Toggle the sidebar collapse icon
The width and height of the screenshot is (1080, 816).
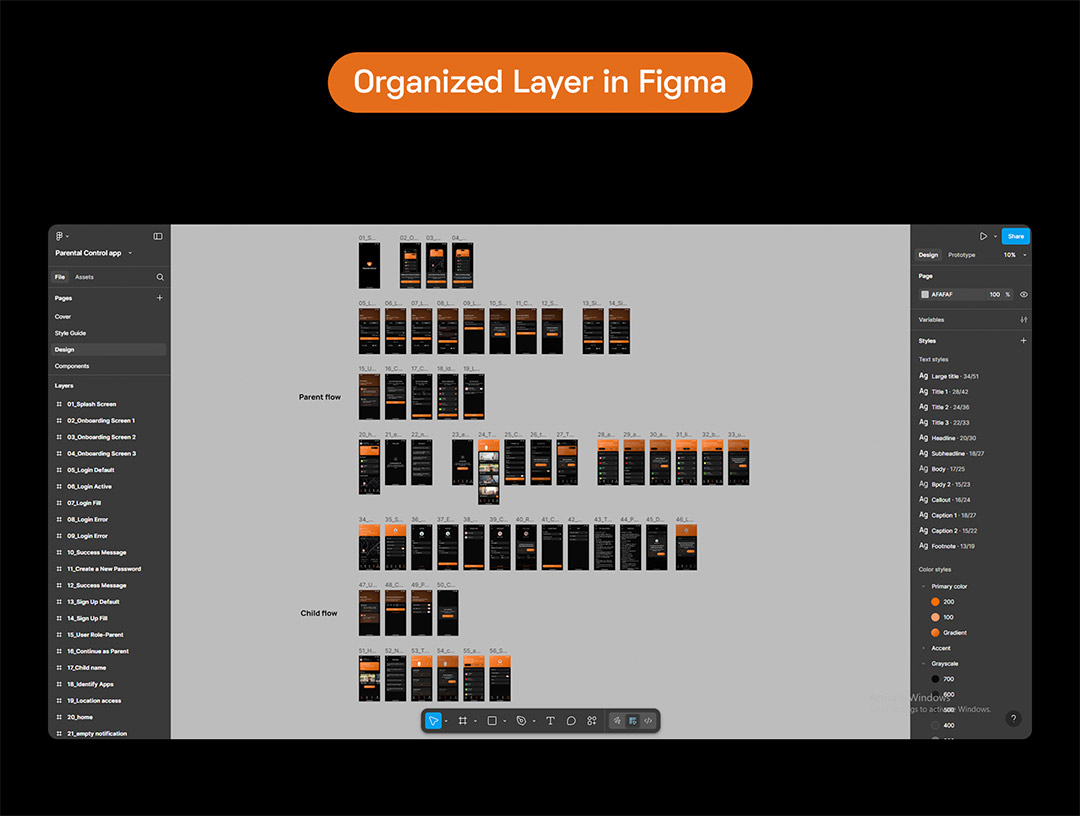[158, 236]
